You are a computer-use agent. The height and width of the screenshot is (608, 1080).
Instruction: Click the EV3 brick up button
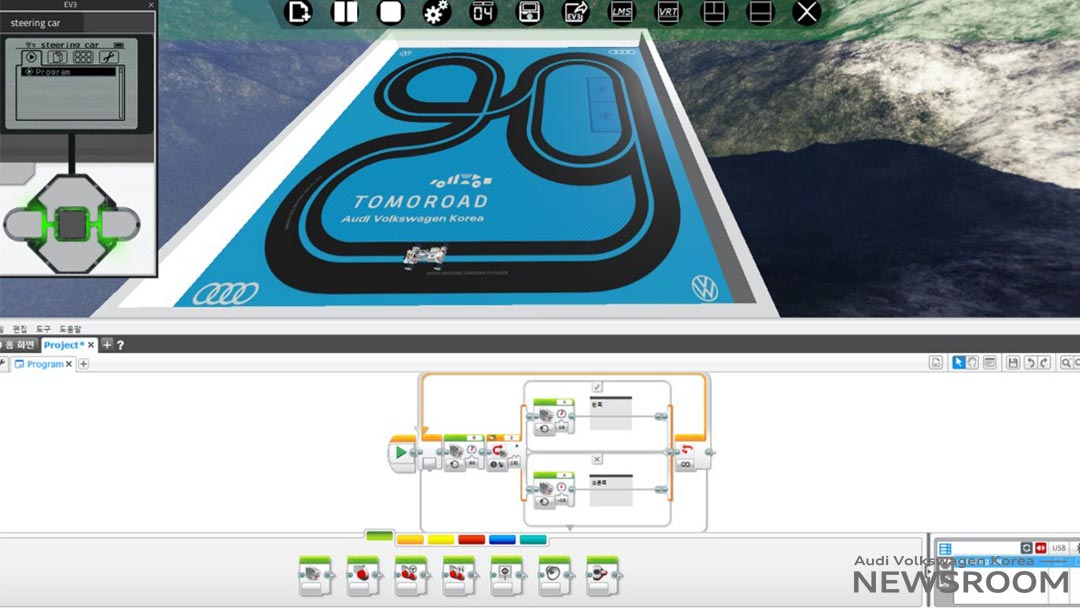pos(72,189)
